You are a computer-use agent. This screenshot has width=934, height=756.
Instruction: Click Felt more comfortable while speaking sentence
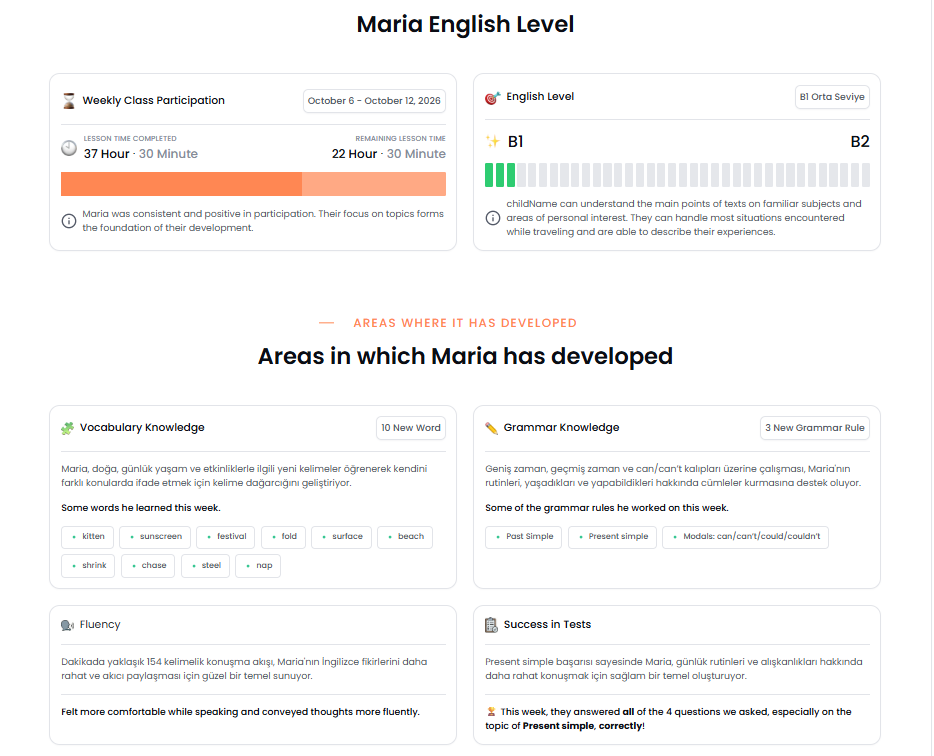click(x=240, y=712)
